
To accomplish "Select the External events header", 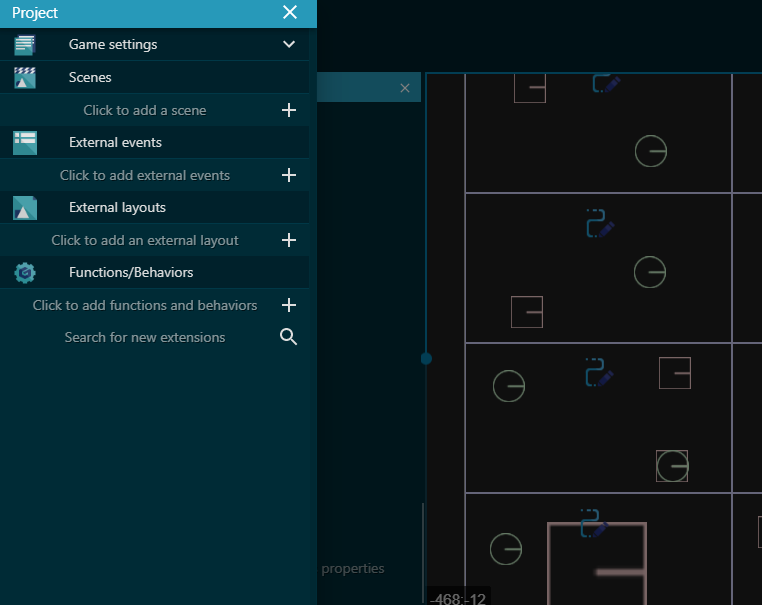I will coord(155,142).
